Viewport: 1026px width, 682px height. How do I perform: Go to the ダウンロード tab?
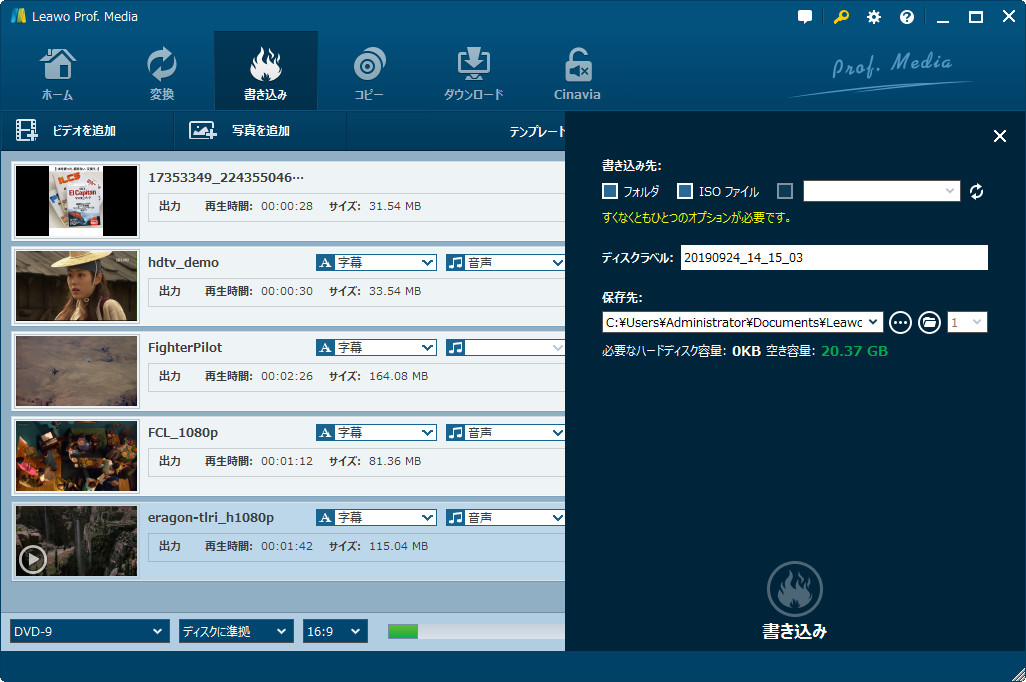473,72
